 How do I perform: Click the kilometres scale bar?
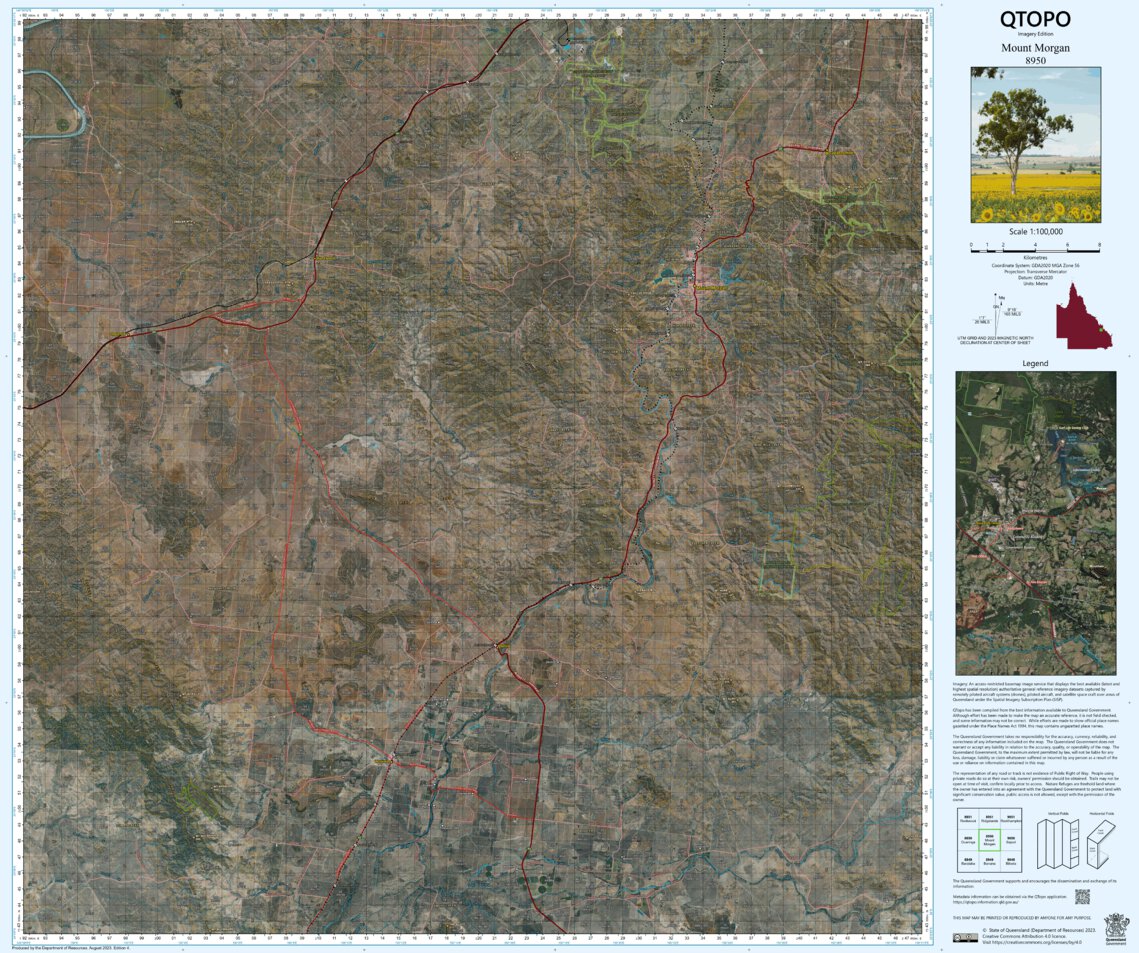(1035, 251)
